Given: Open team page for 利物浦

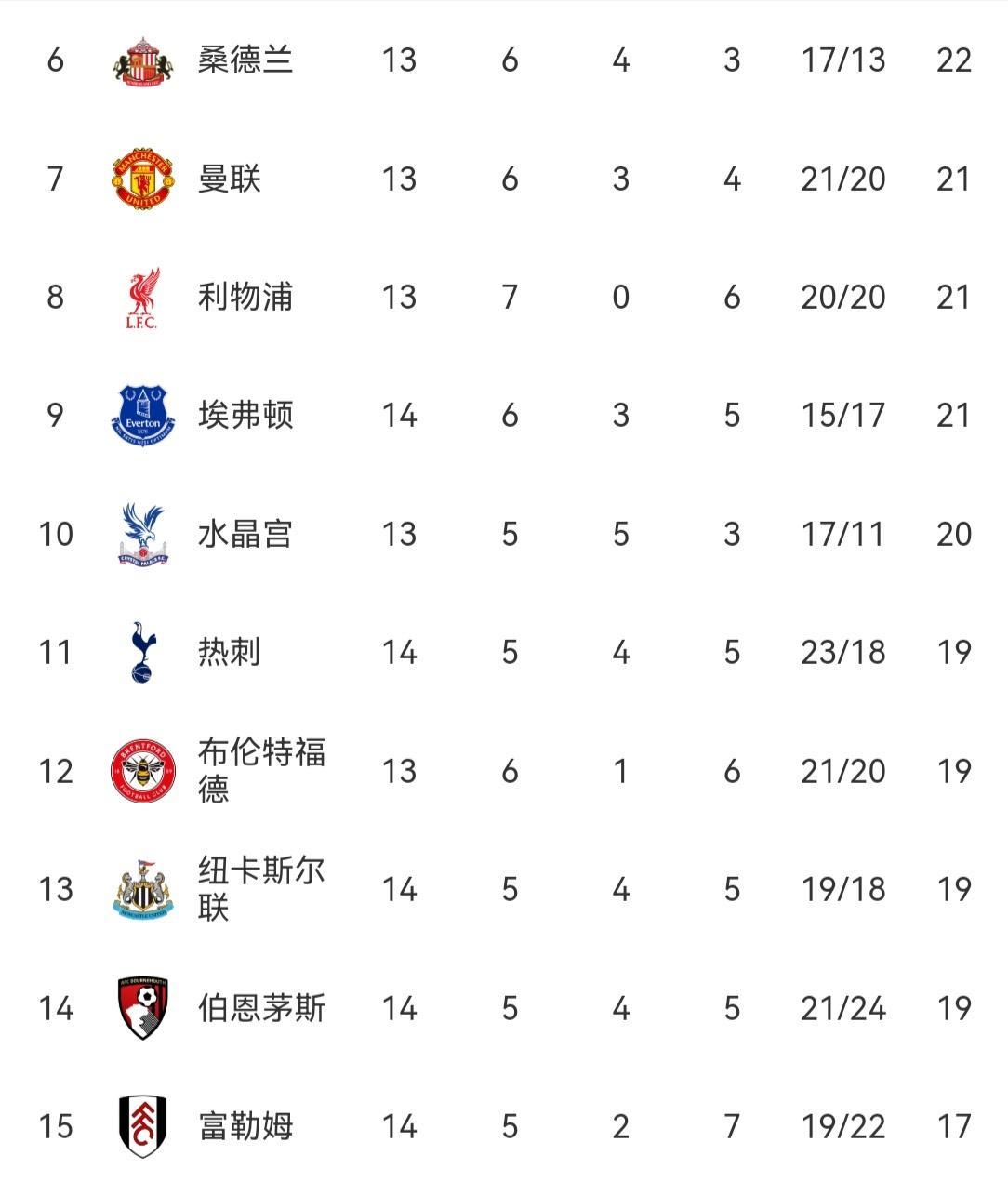Looking at the screenshot, I should [x=245, y=298].
